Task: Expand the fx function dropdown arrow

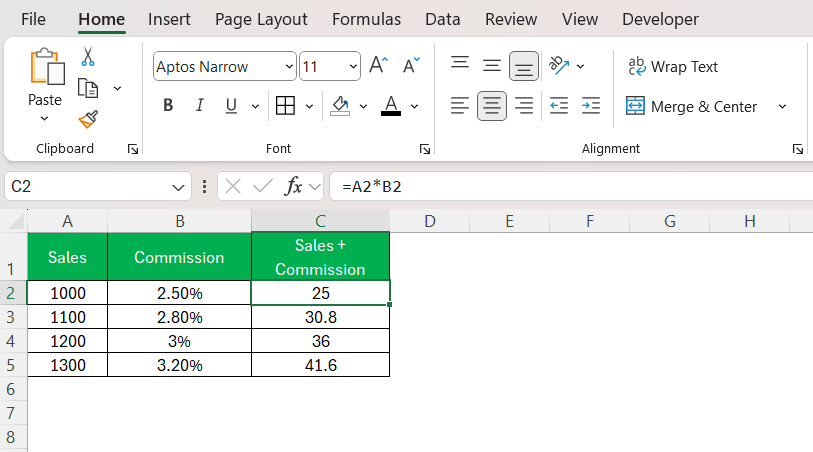Action: coord(315,187)
